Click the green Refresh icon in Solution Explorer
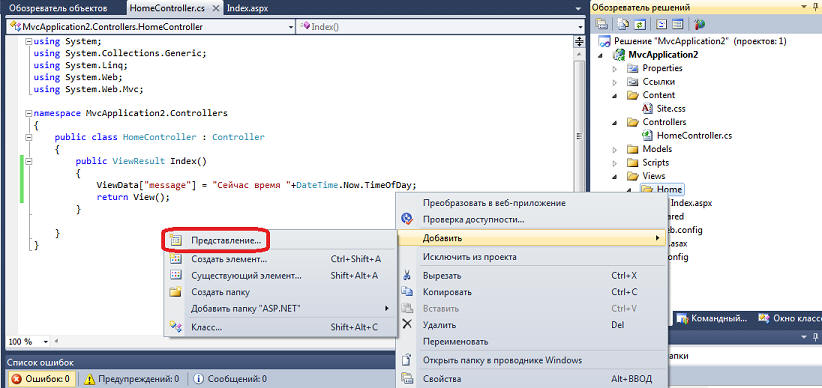Image resolution: width=822 pixels, height=388 pixels. tap(639, 24)
